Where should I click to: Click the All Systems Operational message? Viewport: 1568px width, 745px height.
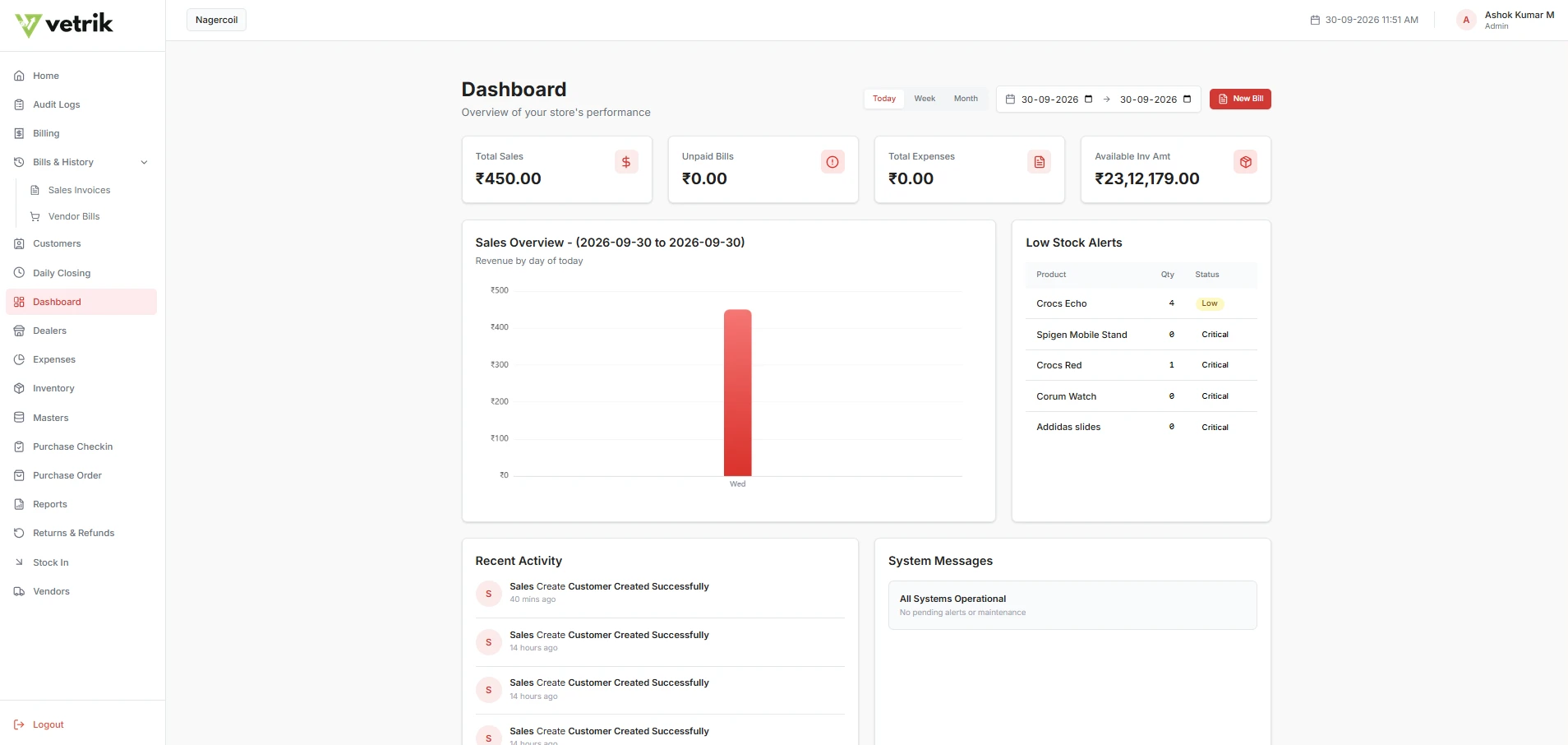coord(1072,605)
